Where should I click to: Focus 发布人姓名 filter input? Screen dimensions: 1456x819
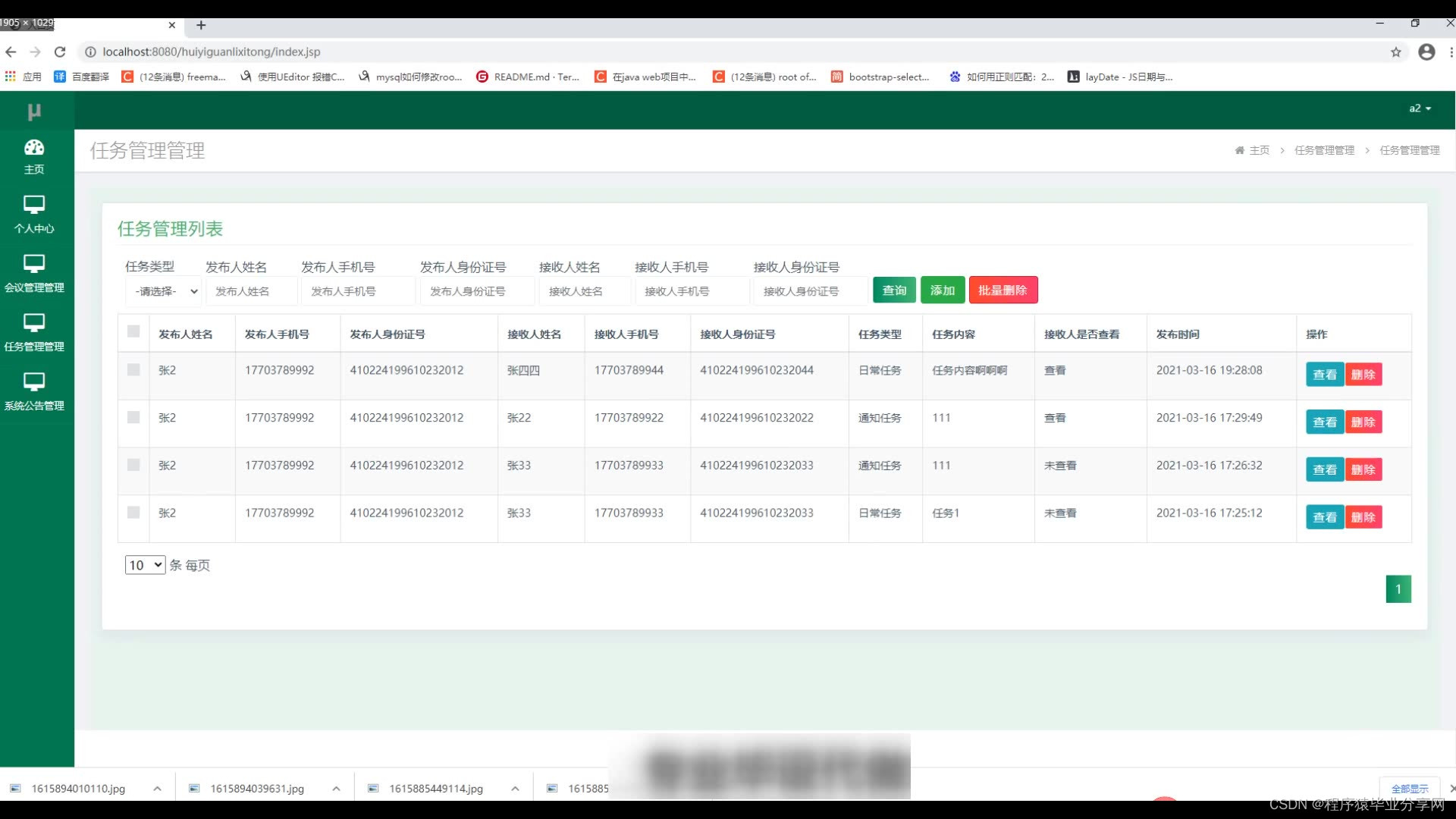[251, 291]
